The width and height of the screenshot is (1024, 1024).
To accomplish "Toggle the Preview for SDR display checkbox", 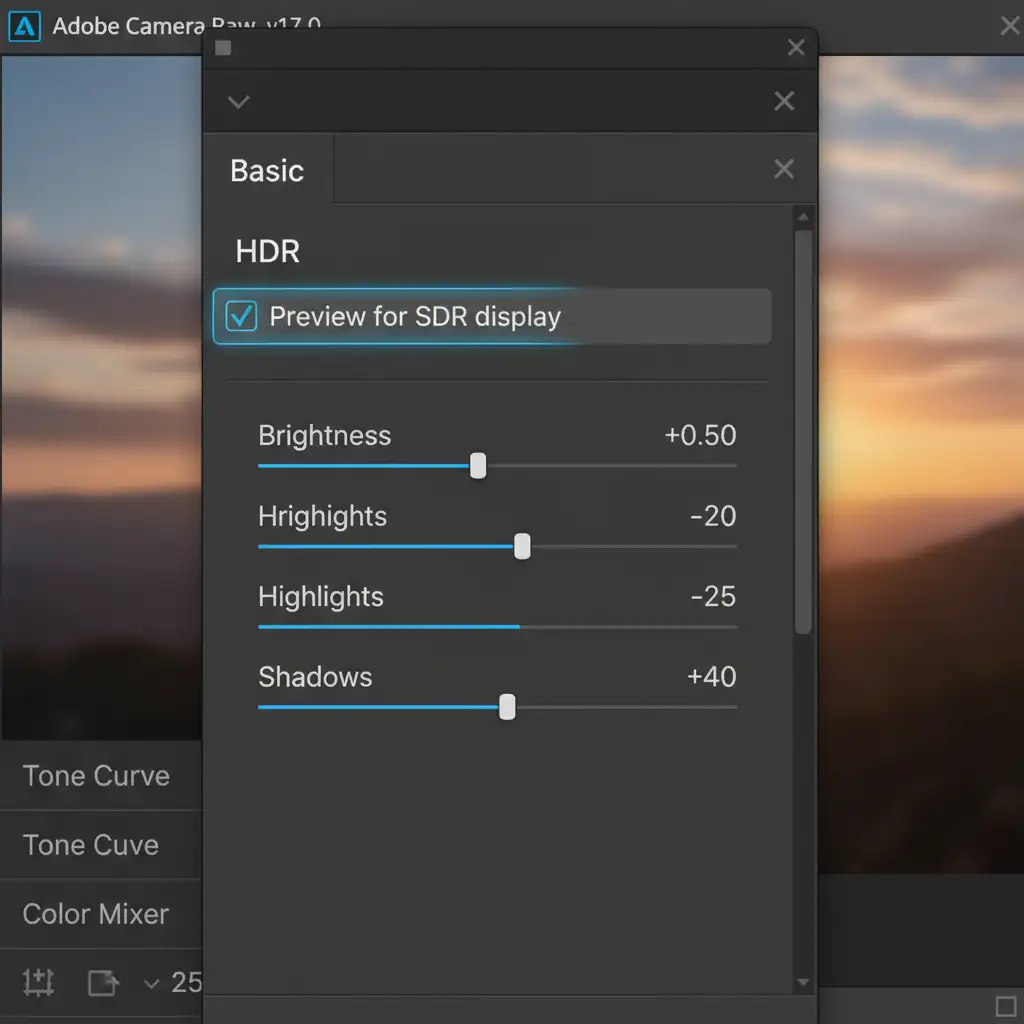I will pos(241,317).
